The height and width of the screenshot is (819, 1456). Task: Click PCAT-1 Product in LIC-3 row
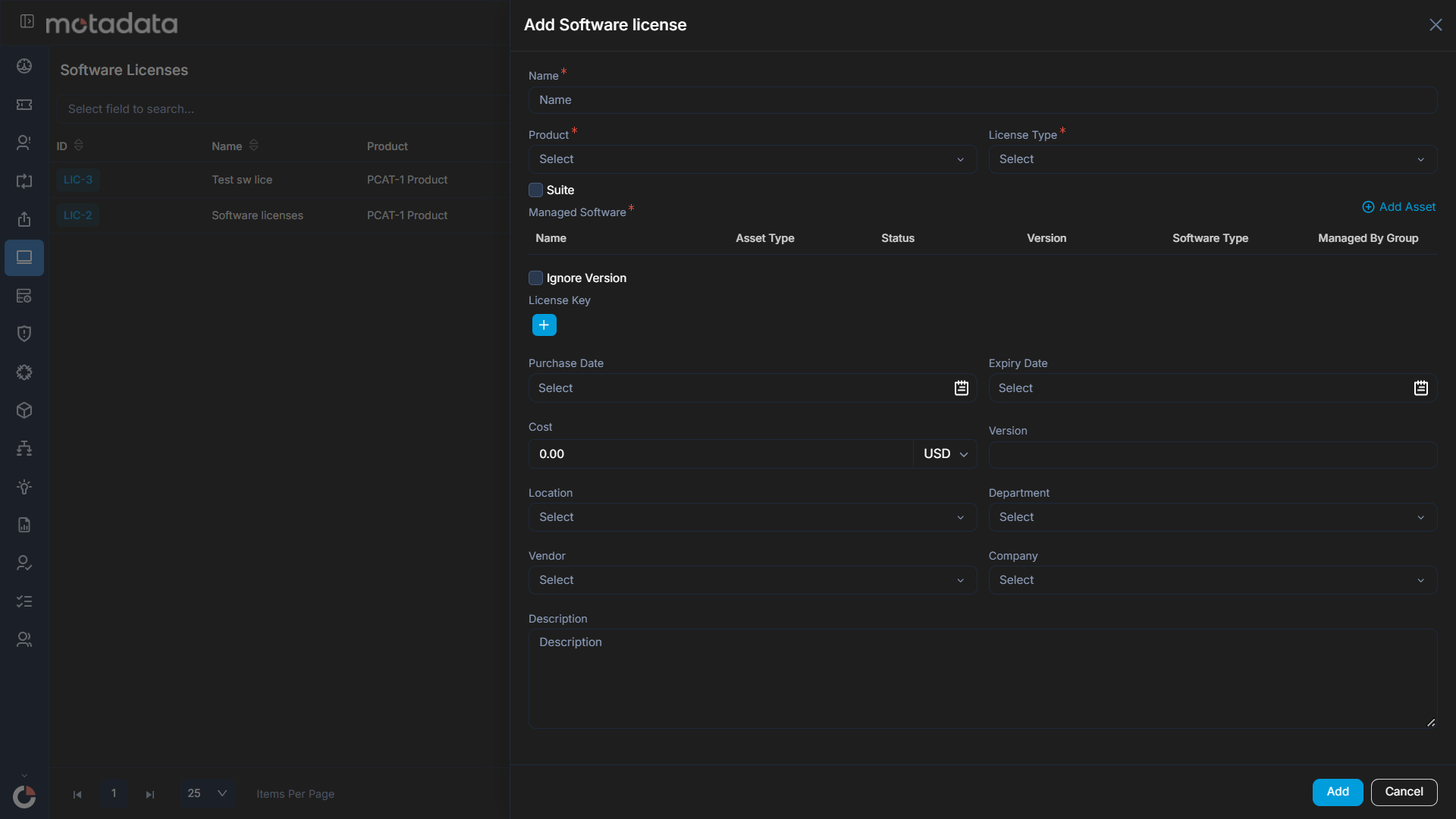coord(407,180)
